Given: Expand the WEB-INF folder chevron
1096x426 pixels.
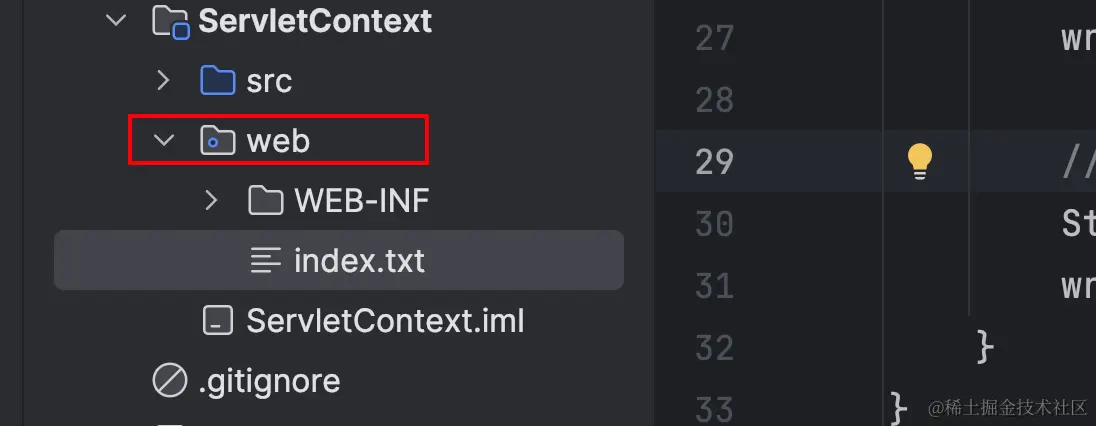Looking at the screenshot, I should pyautogui.click(x=210, y=201).
